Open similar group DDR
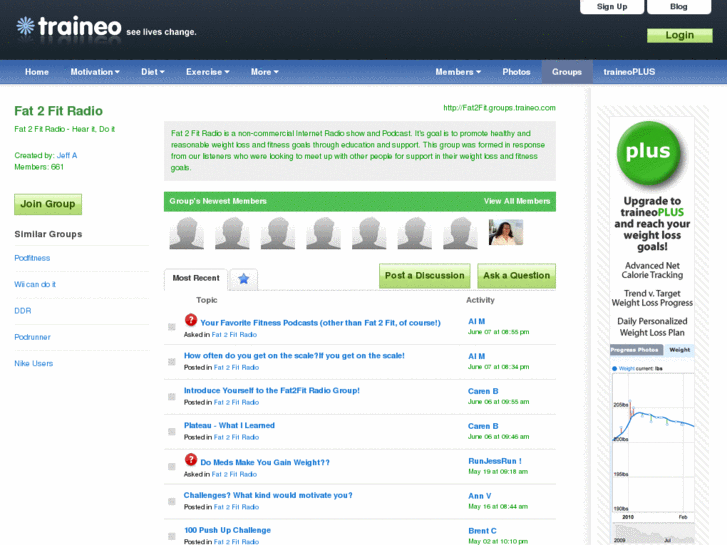The height and width of the screenshot is (545, 727). (x=23, y=311)
